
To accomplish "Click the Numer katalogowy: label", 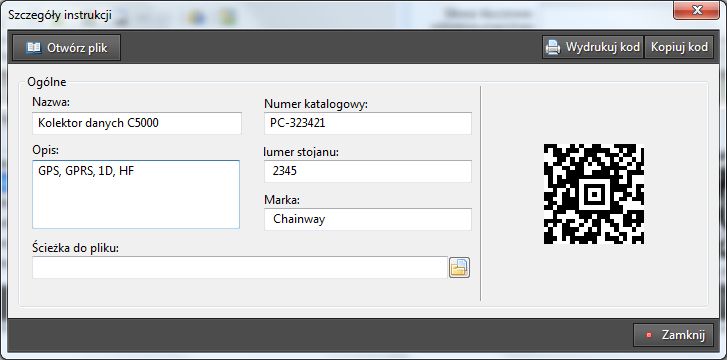I will click(316, 104).
